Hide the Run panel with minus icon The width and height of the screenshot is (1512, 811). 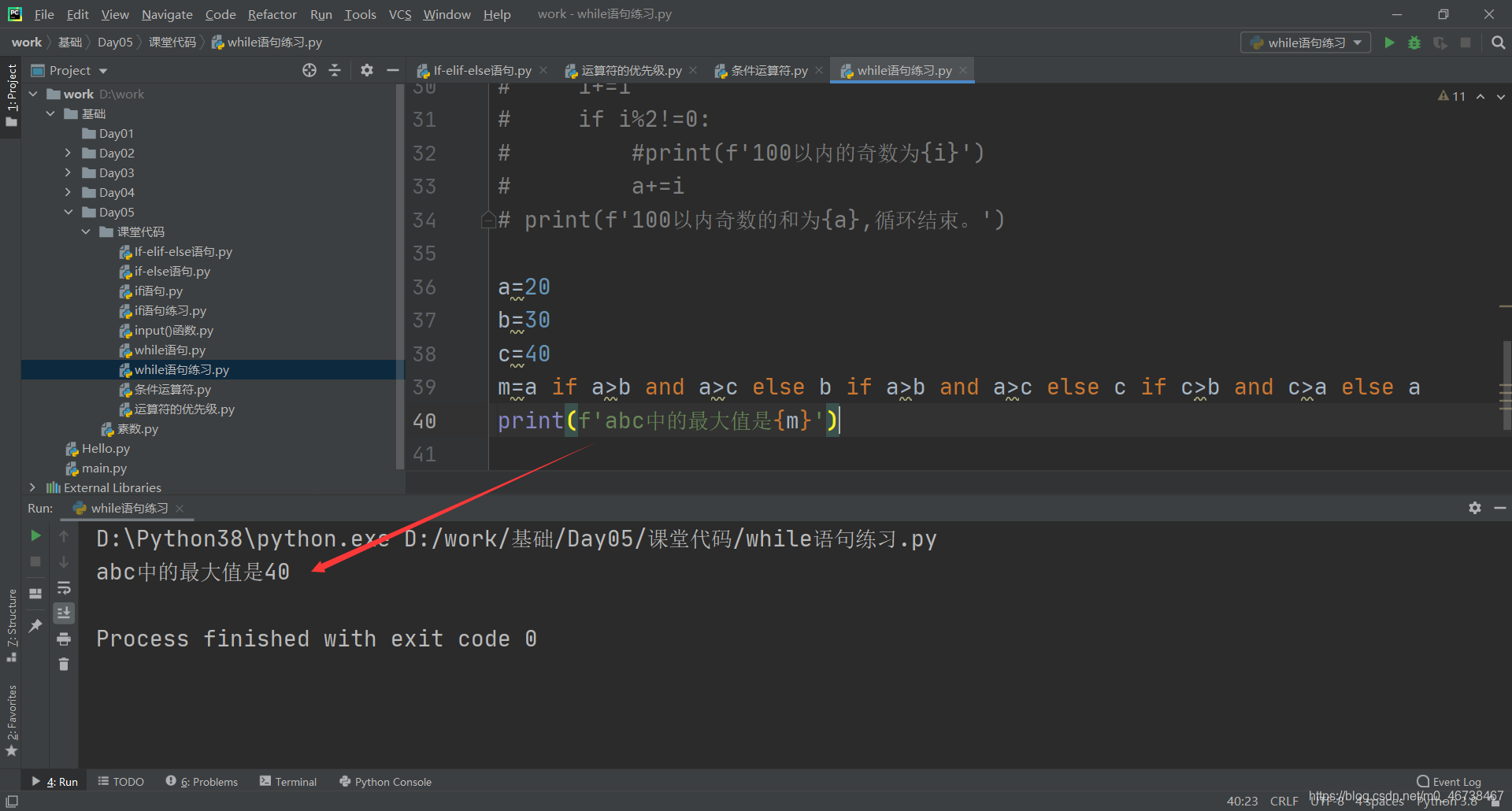1500,508
